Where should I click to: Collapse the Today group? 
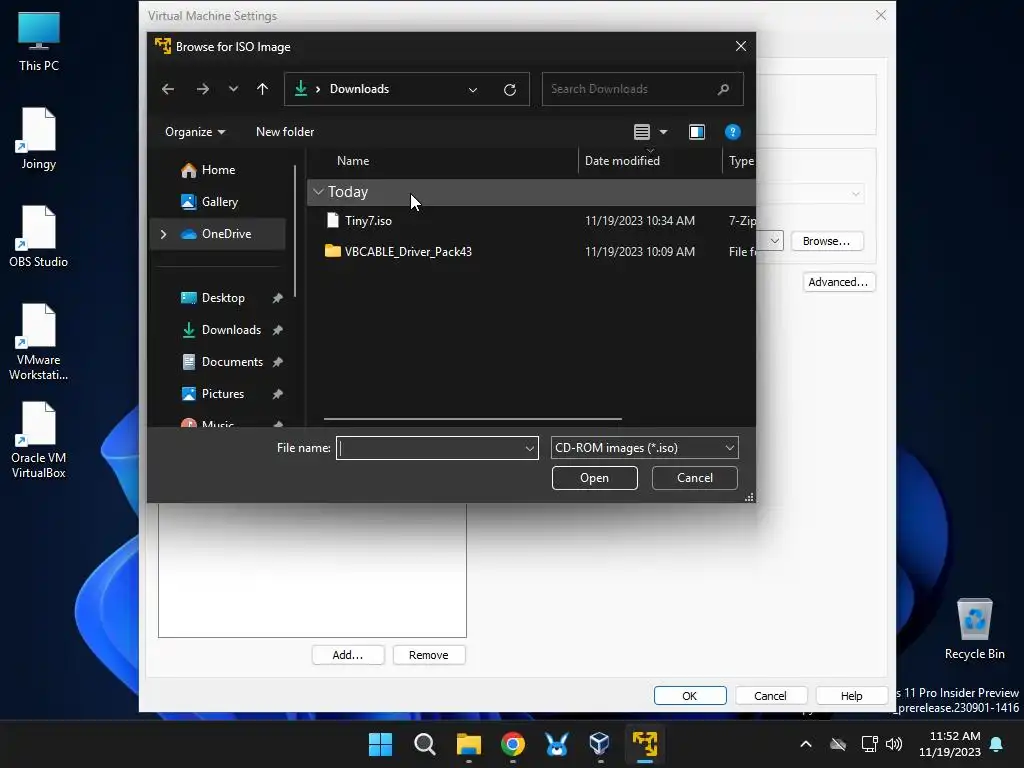(x=318, y=191)
